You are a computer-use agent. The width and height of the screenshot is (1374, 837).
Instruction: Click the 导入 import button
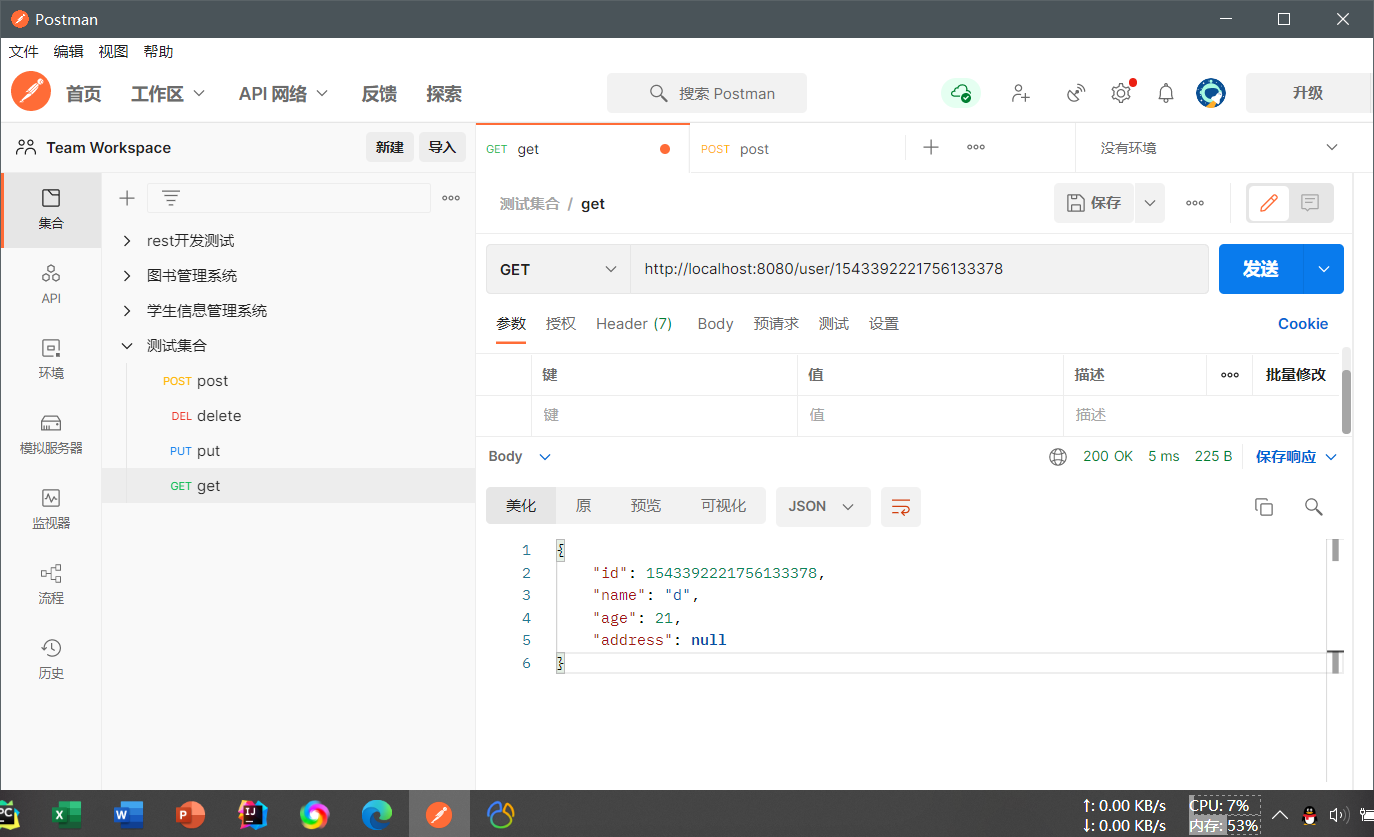tap(442, 147)
